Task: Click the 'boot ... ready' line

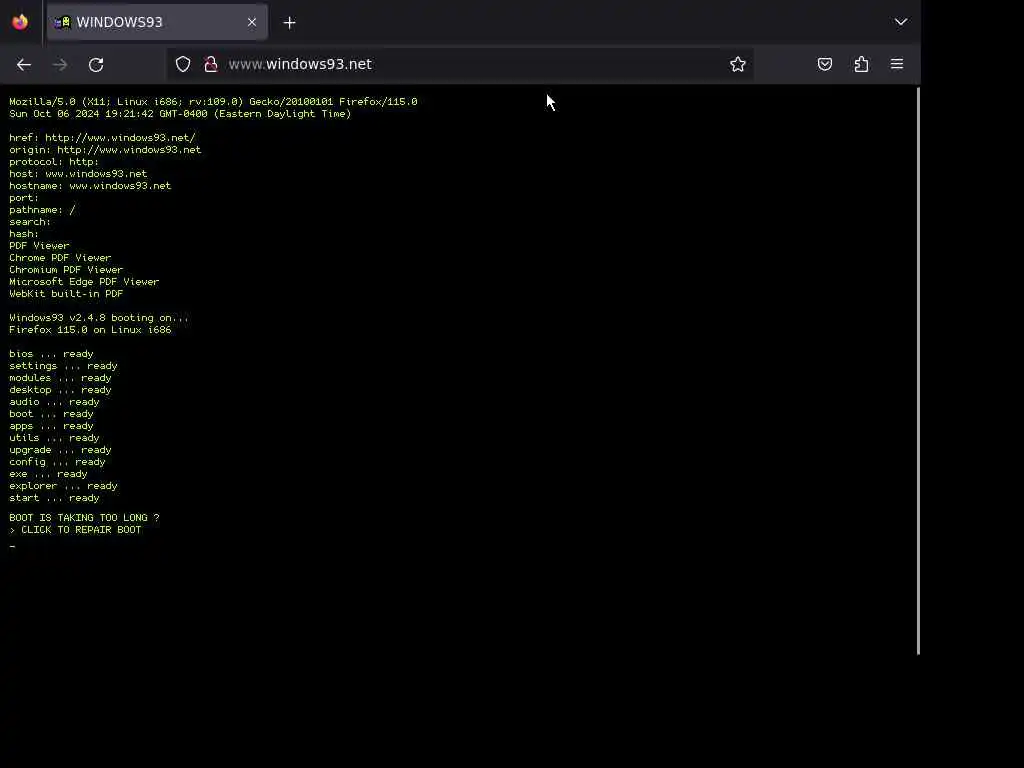Action: (x=52, y=414)
